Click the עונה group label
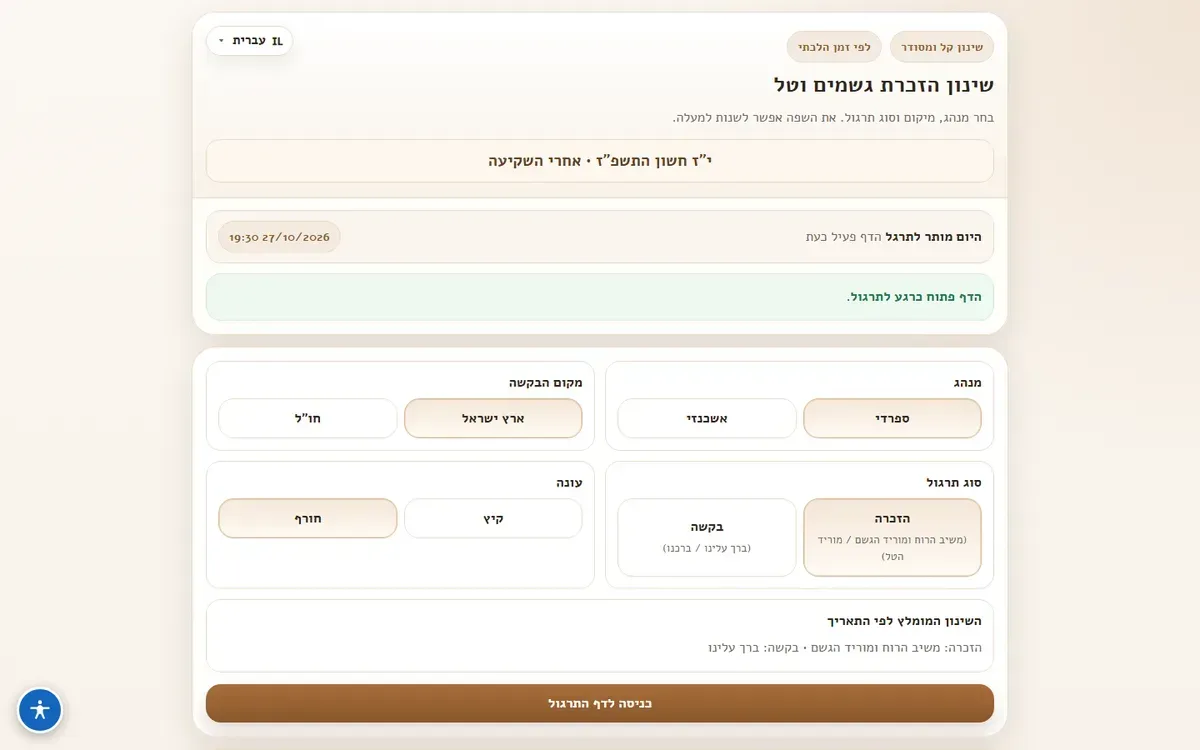Image resolution: width=1200 pixels, height=750 pixels. point(570,482)
